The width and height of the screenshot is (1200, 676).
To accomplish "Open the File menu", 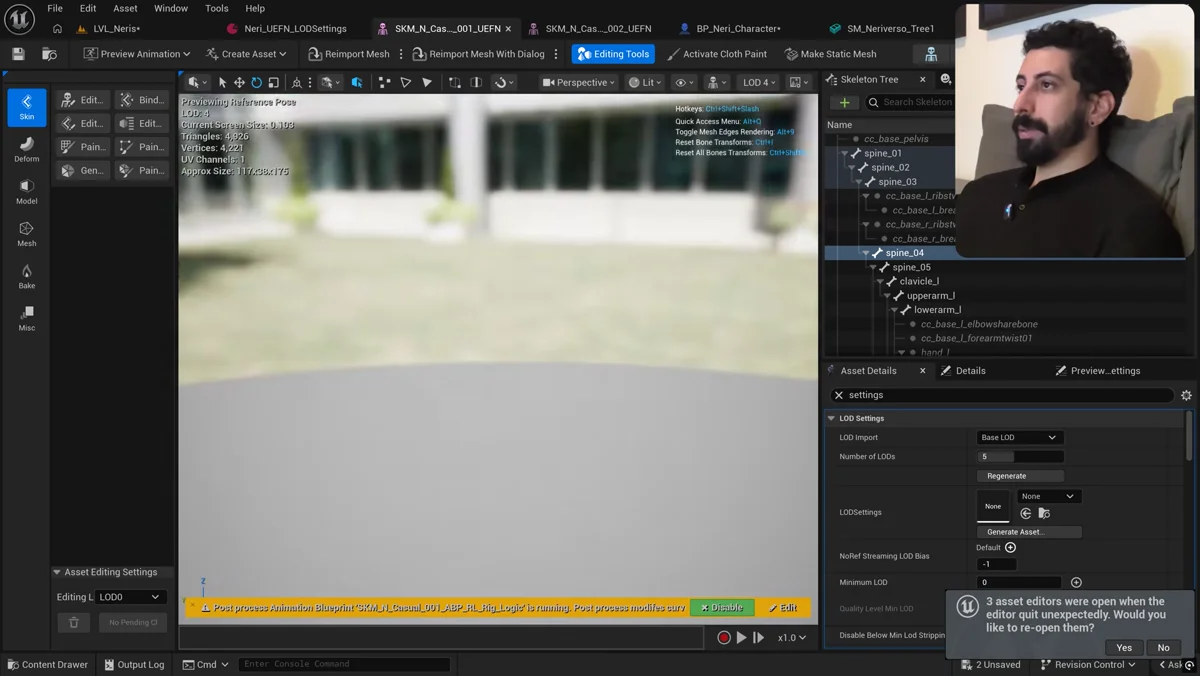I will coord(55,8).
